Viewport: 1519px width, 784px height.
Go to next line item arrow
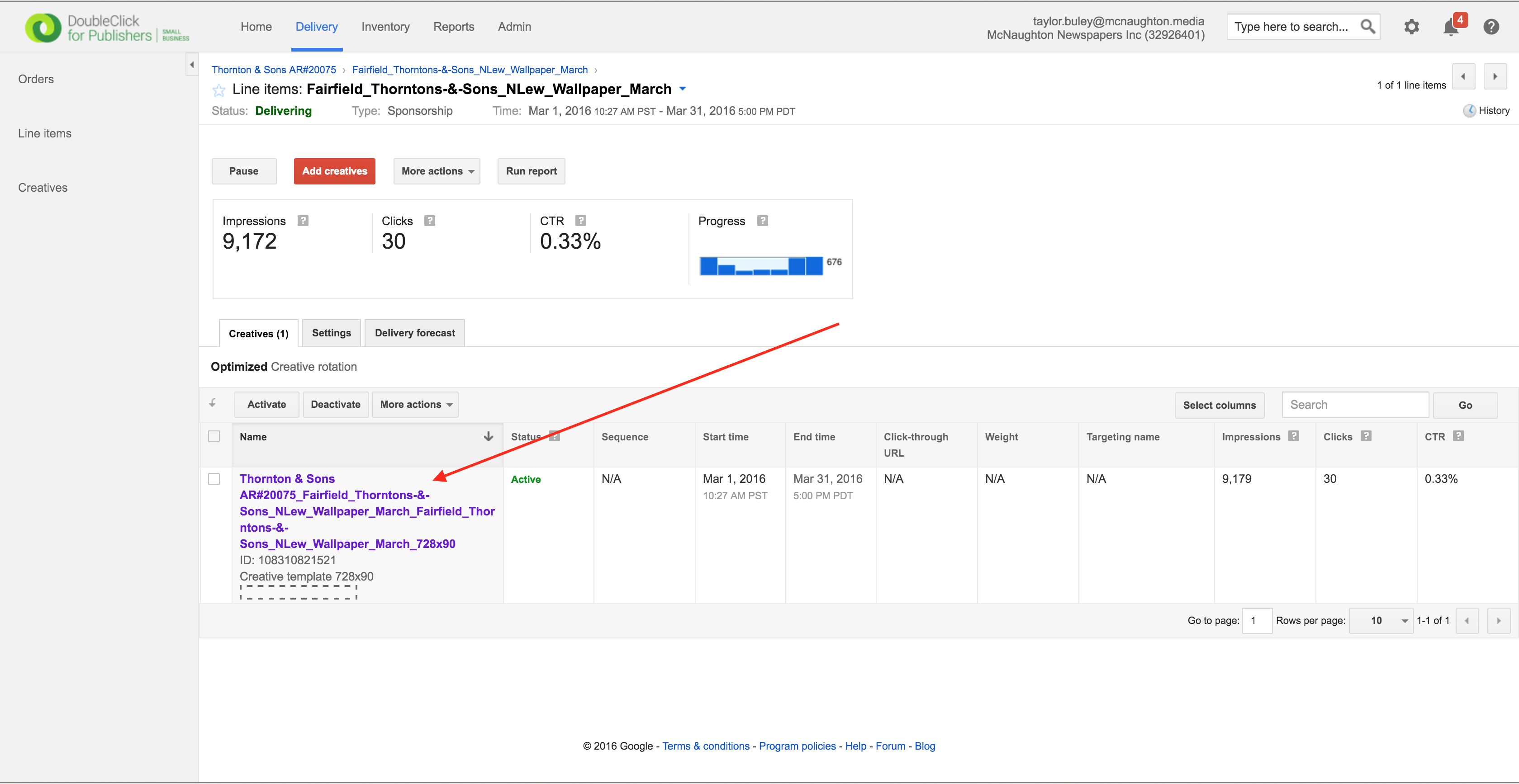(1495, 76)
